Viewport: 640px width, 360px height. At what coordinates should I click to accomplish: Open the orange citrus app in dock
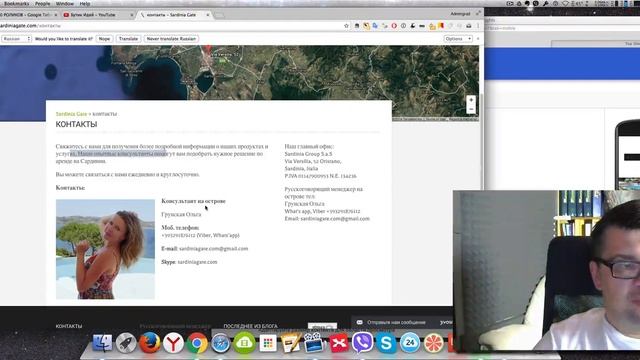coord(433,343)
